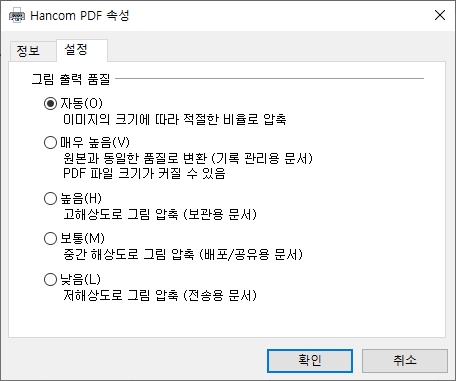Select the 설정 tab

(76, 50)
